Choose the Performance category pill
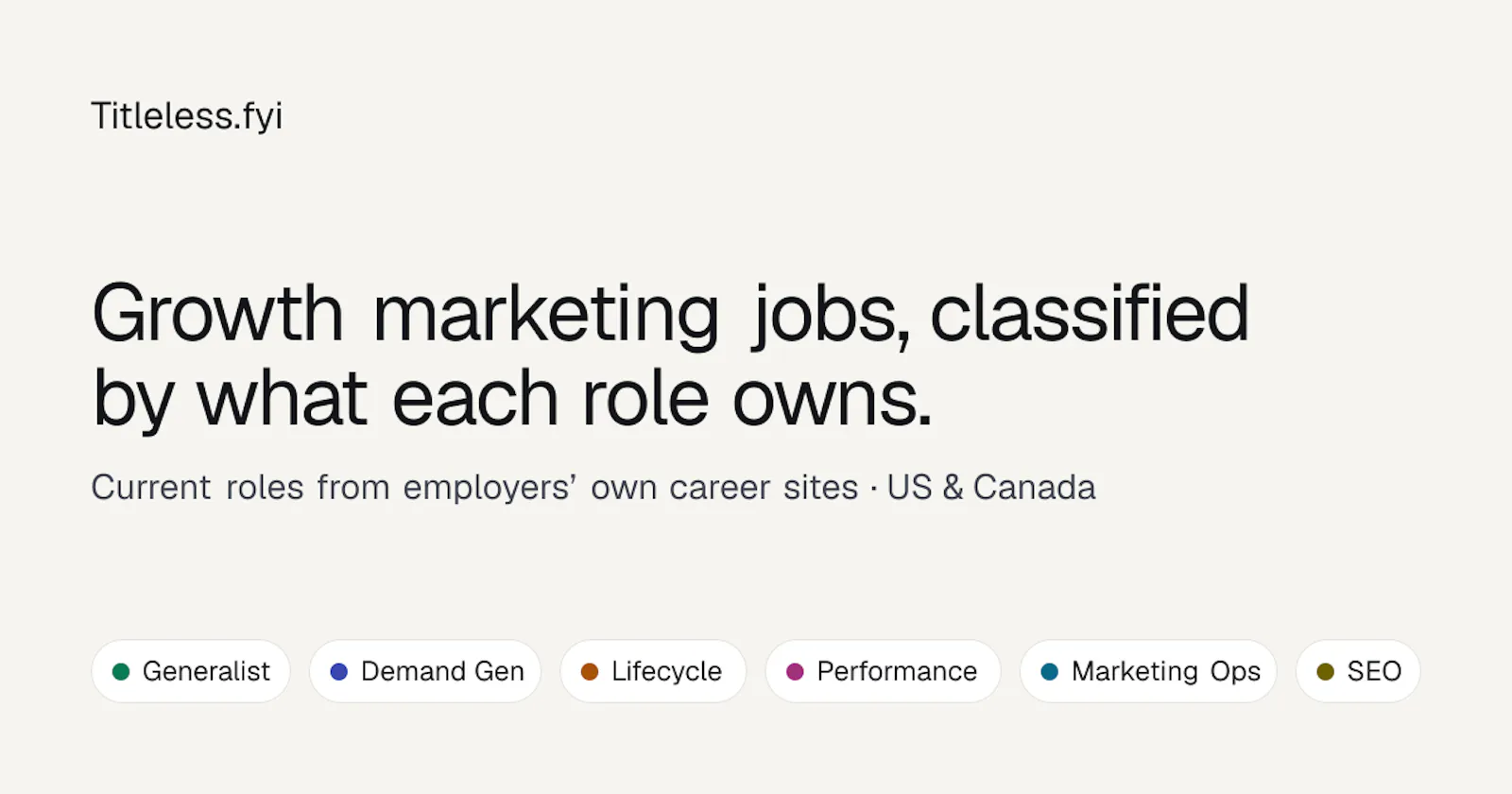The width and height of the screenshot is (1512, 794). [883, 671]
